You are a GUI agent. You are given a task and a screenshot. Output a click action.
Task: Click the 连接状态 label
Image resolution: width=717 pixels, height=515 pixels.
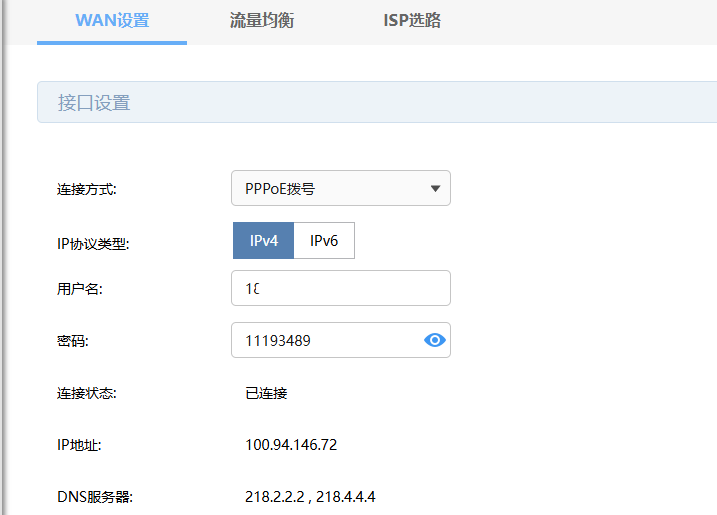pos(87,393)
